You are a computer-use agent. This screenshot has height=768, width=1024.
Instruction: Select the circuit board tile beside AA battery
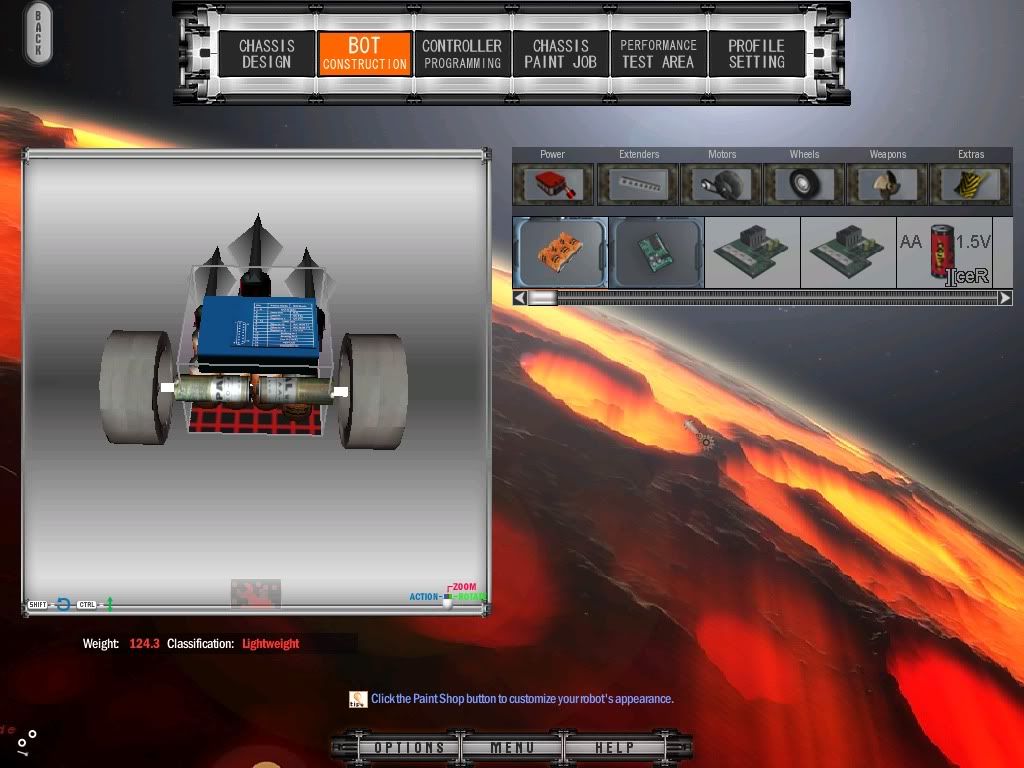(x=848, y=253)
